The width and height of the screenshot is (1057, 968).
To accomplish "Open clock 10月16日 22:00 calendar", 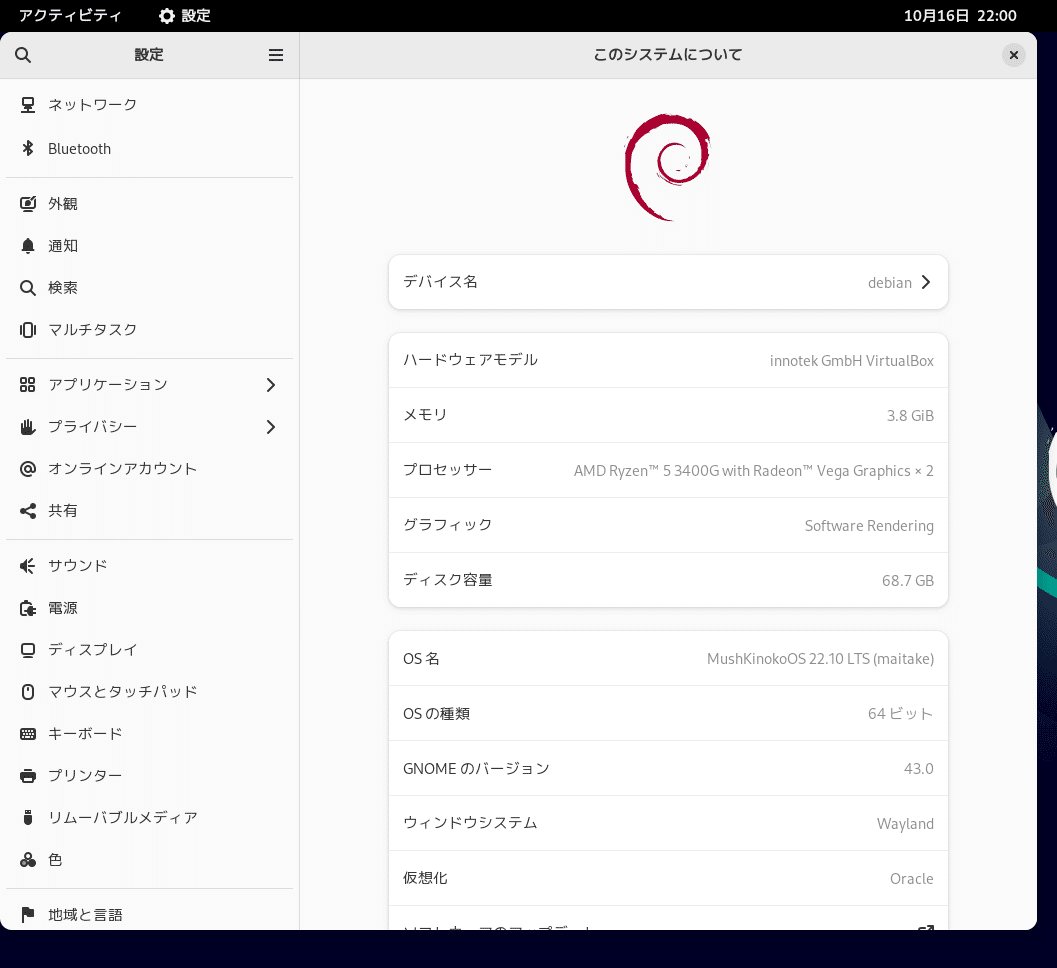I will click(960, 16).
